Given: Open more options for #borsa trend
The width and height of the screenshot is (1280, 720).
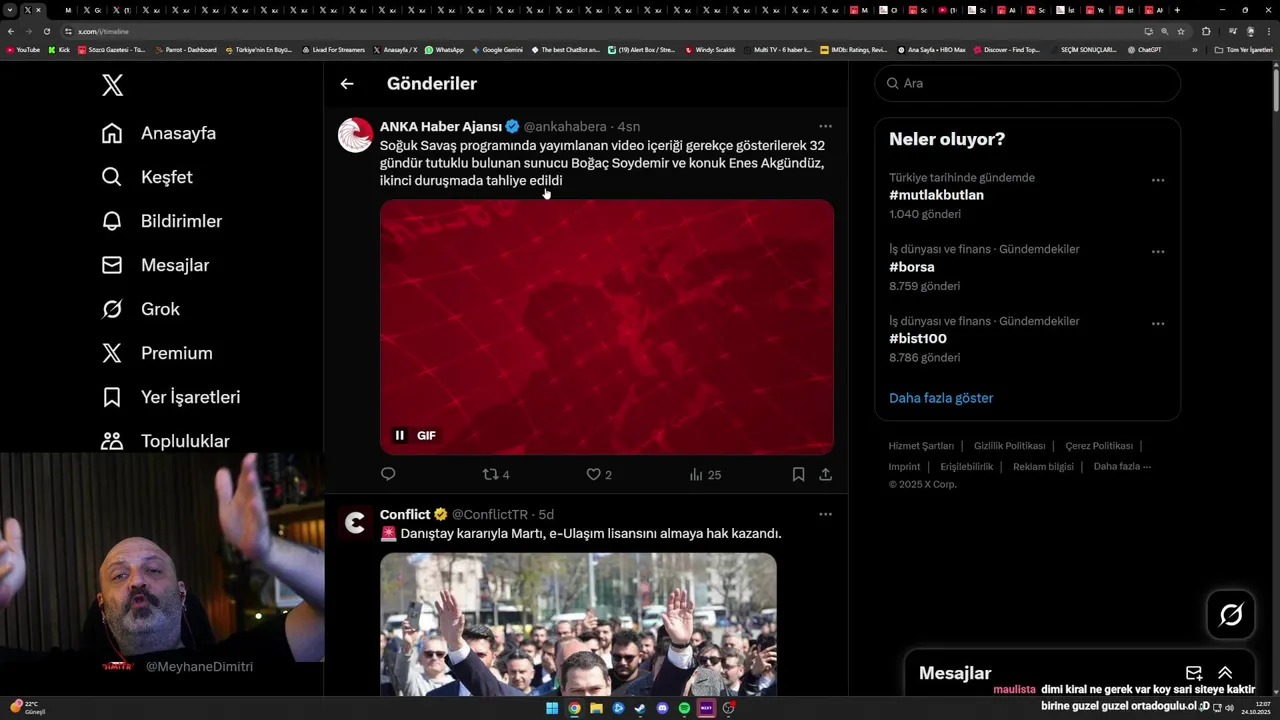Looking at the screenshot, I should tap(1158, 252).
